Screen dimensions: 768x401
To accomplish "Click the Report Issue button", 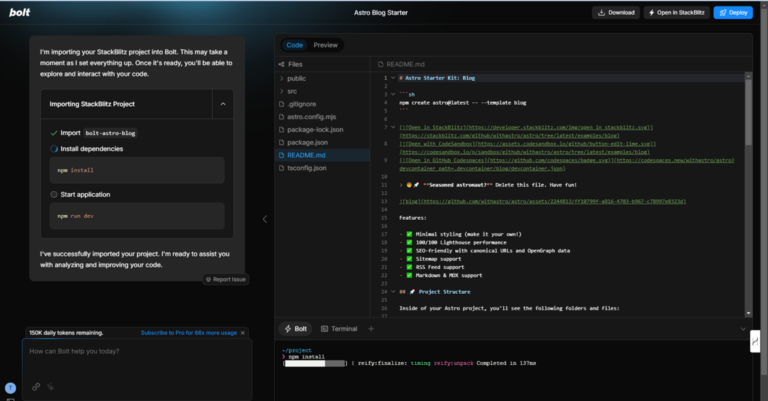I will (x=226, y=279).
